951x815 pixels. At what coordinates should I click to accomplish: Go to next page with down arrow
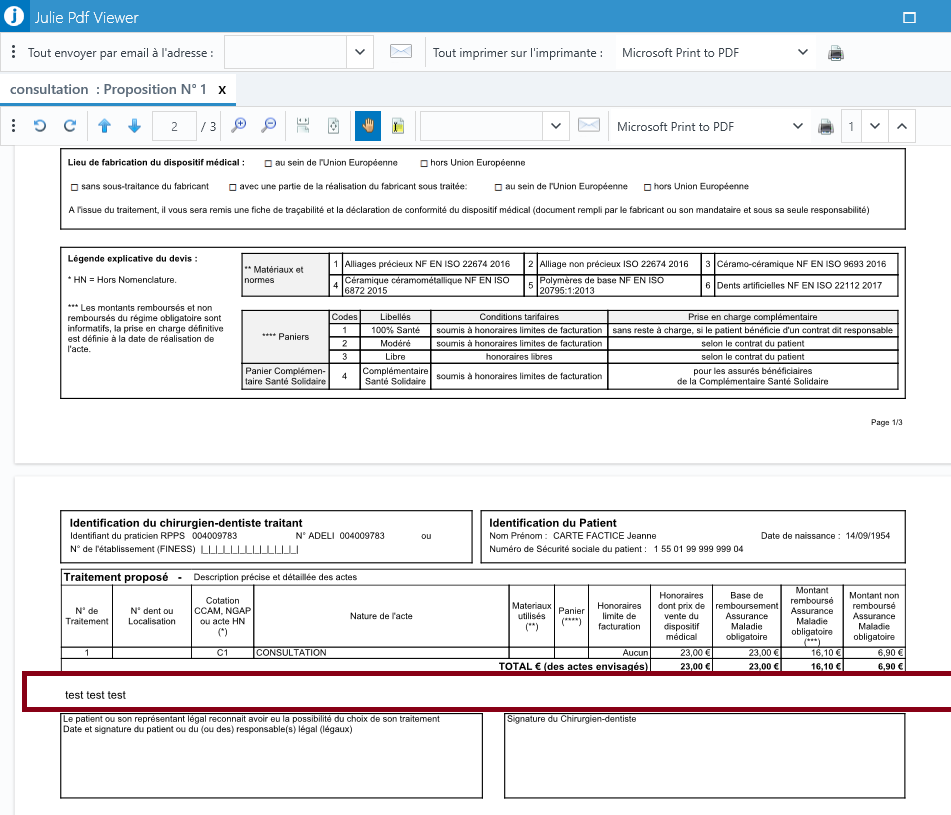(x=135, y=126)
